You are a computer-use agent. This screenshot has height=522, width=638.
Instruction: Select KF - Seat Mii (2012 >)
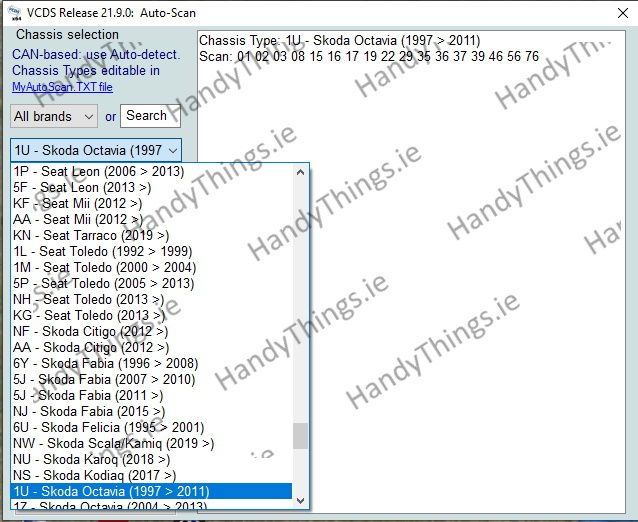coord(151,203)
